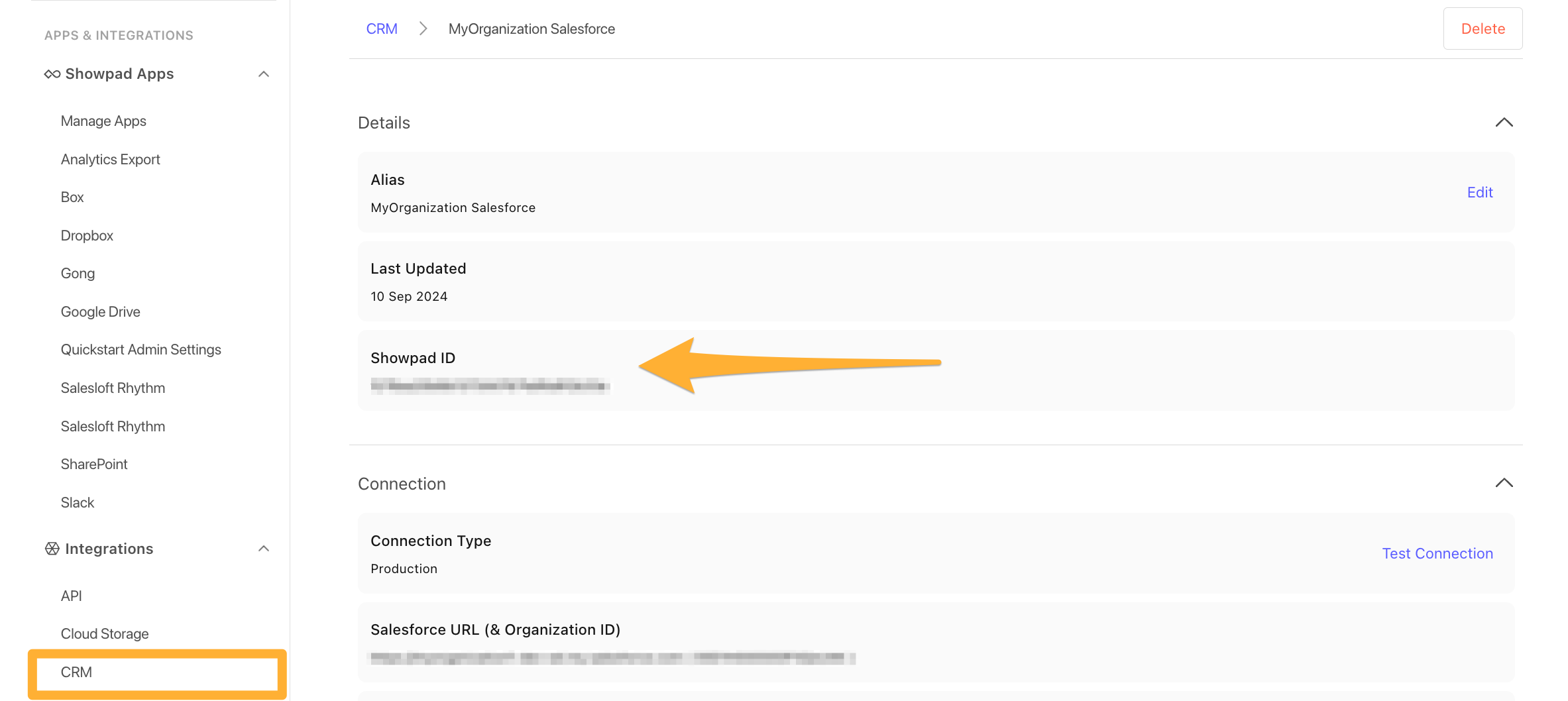Open Slack app settings
Viewport: 1568px width, 701px height.
click(x=78, y=503)
